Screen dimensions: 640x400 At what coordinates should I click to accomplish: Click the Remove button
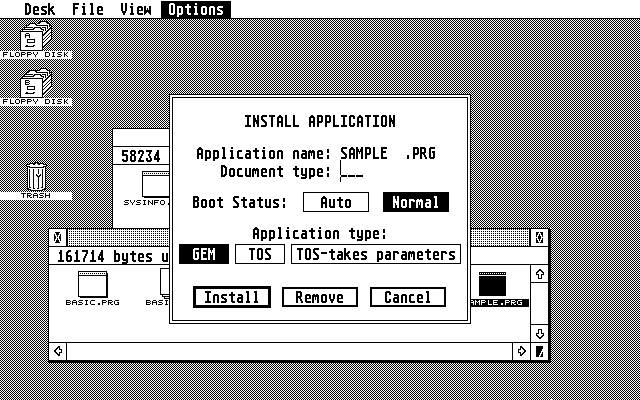point(320,297)
